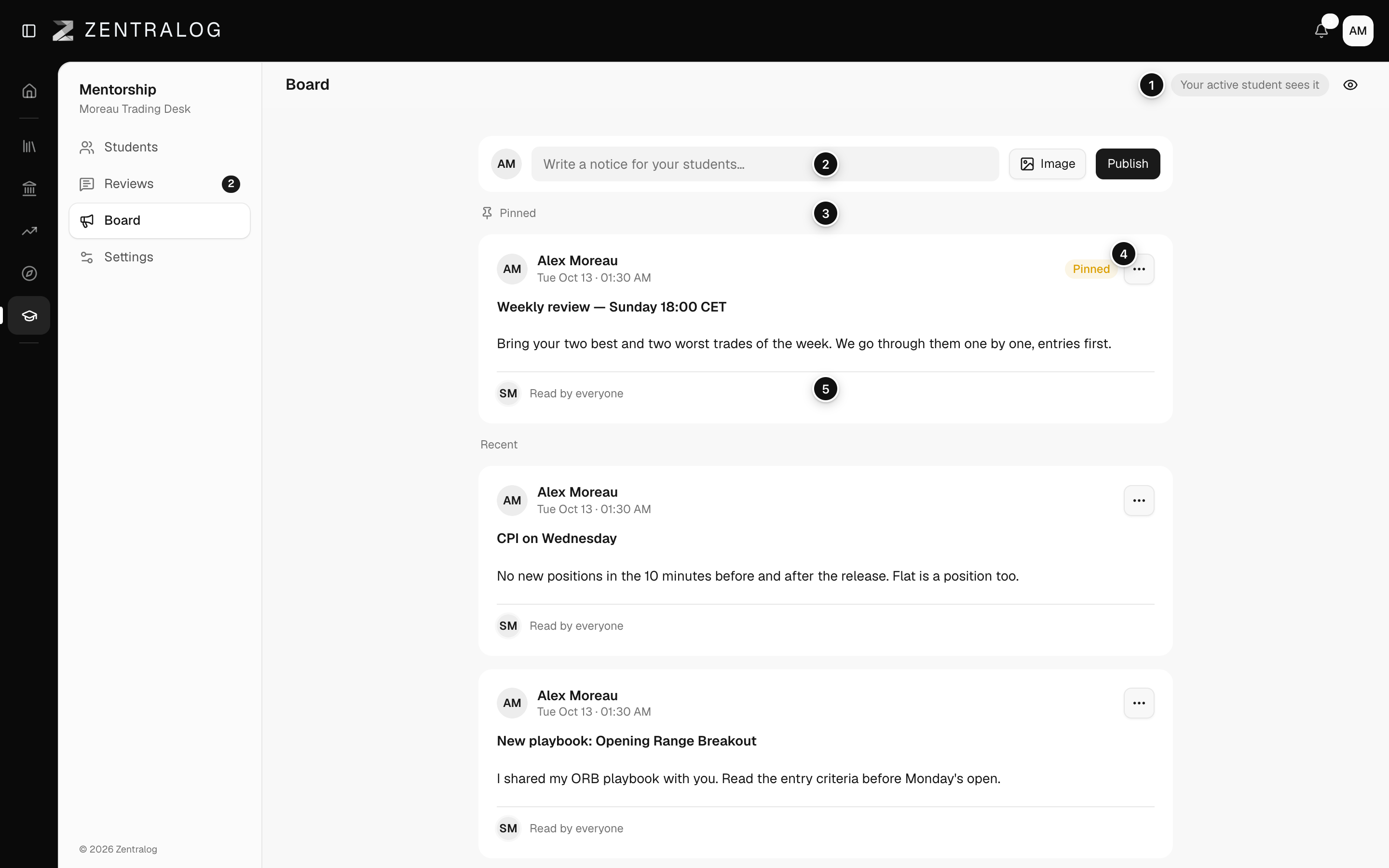The width and height of the screenshot is (1389, 868).
Task: Open options for Opening Range Breakout post
Action: click(1139, 703)
